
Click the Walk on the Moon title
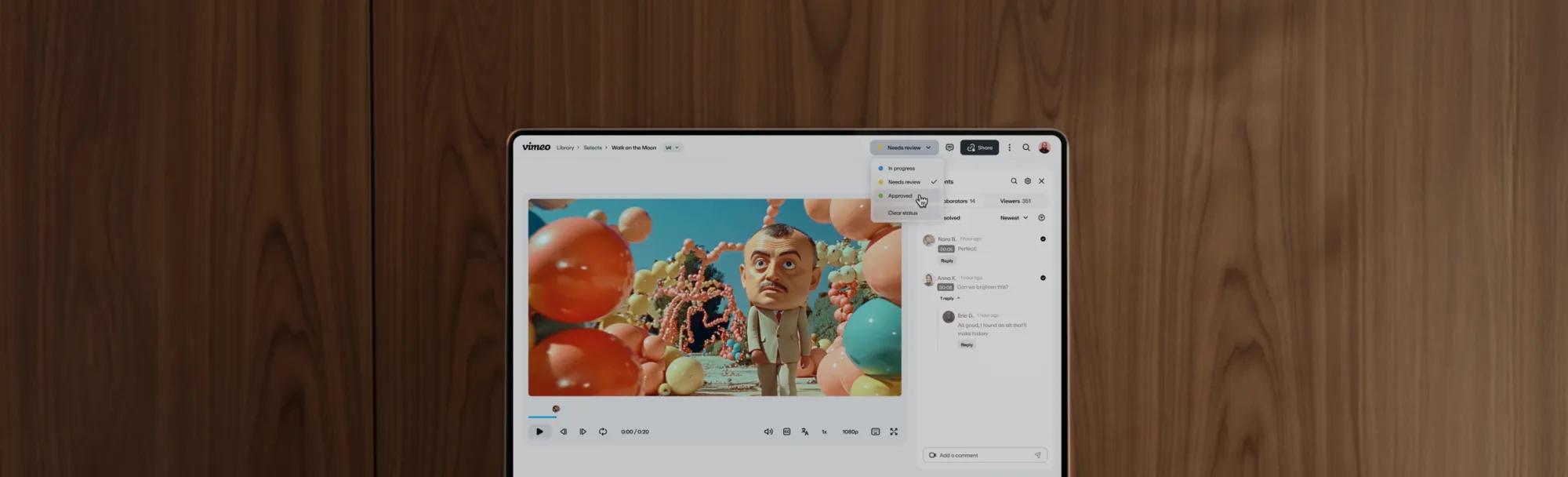(633, 147)
